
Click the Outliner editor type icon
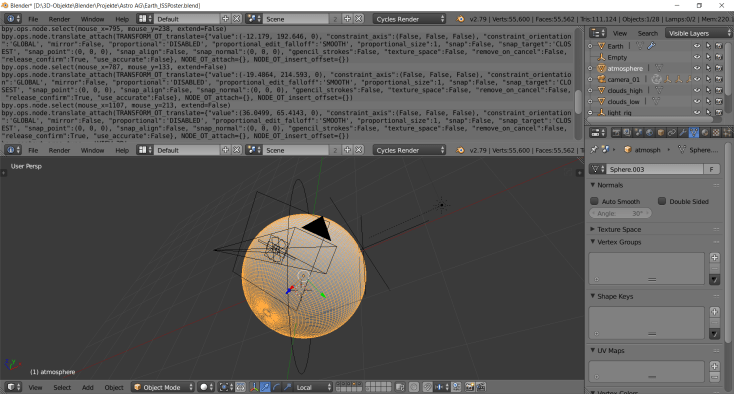tap(597, 33)
